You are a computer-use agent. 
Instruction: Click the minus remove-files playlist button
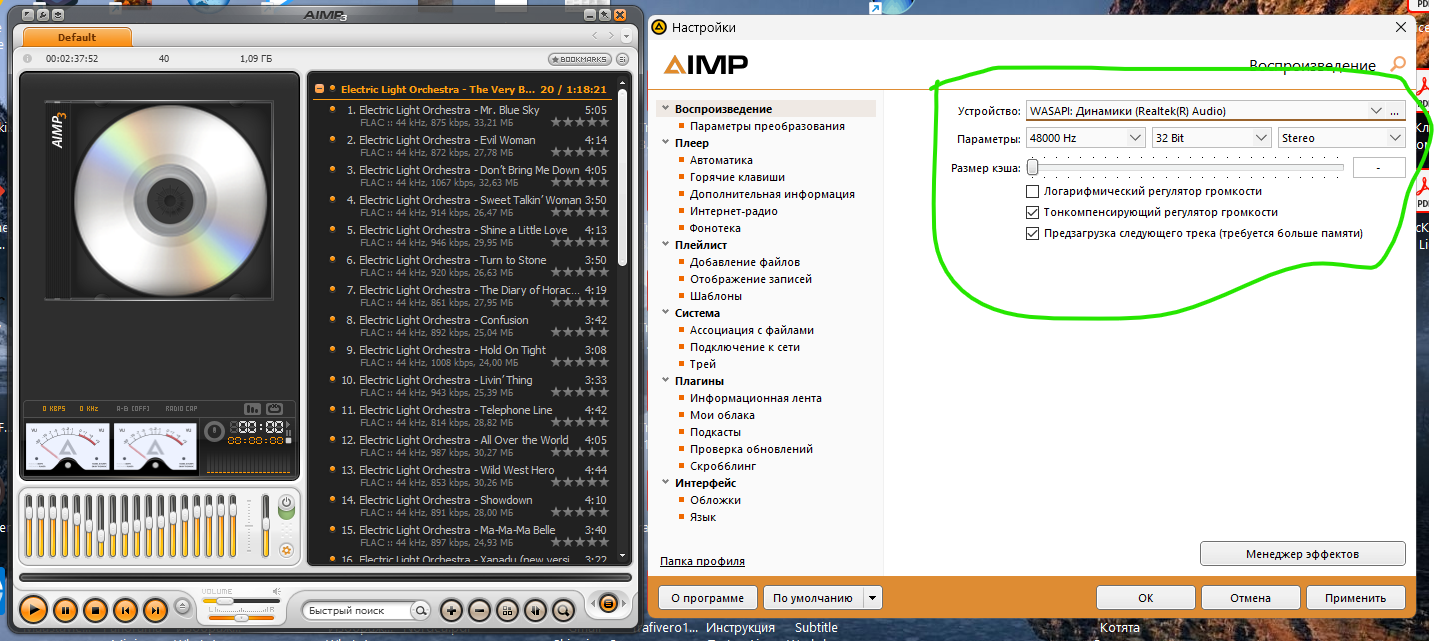[x=479, y=610]
